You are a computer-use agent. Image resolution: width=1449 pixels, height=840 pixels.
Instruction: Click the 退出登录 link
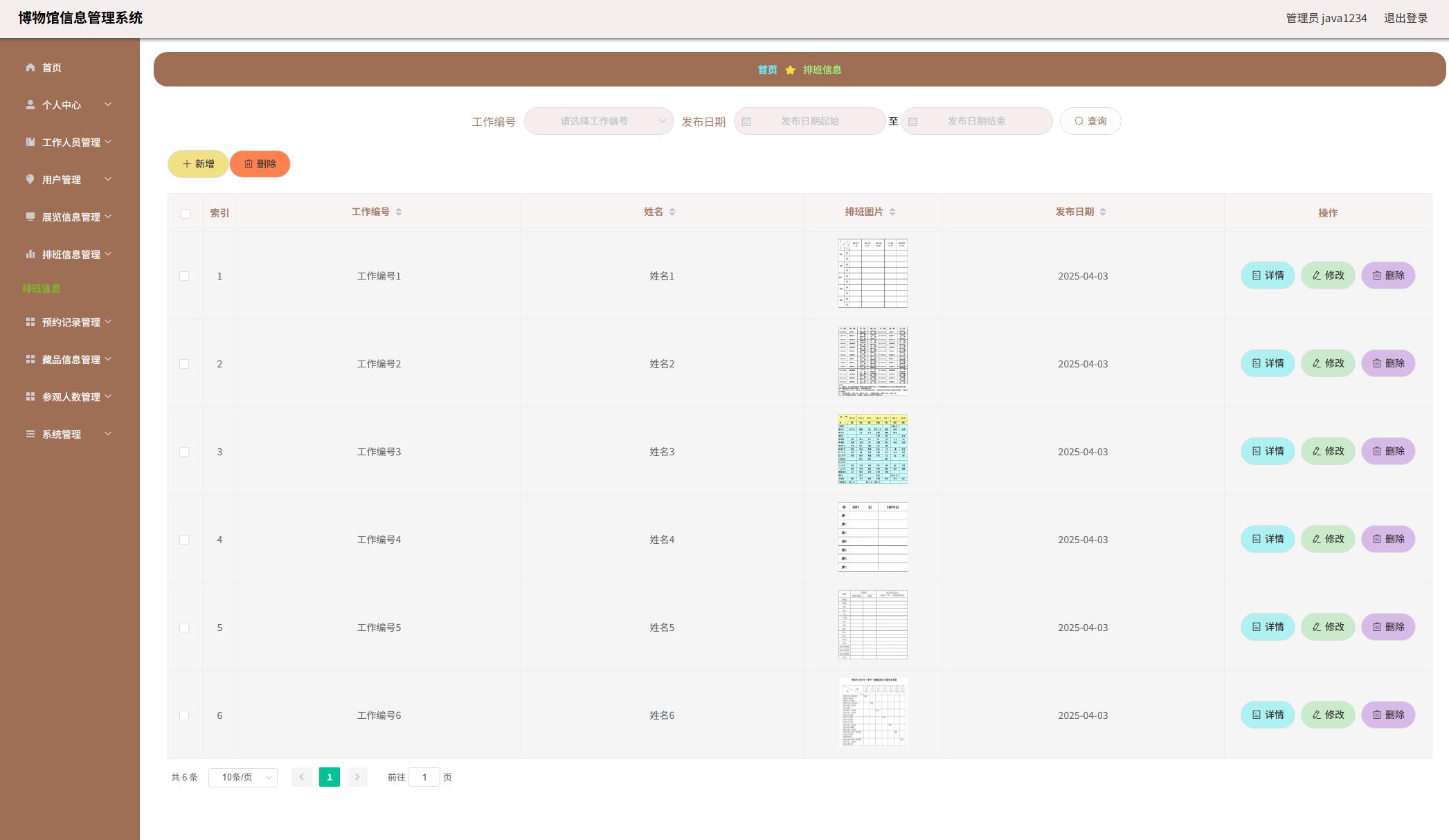click(x=1405, y=18)
